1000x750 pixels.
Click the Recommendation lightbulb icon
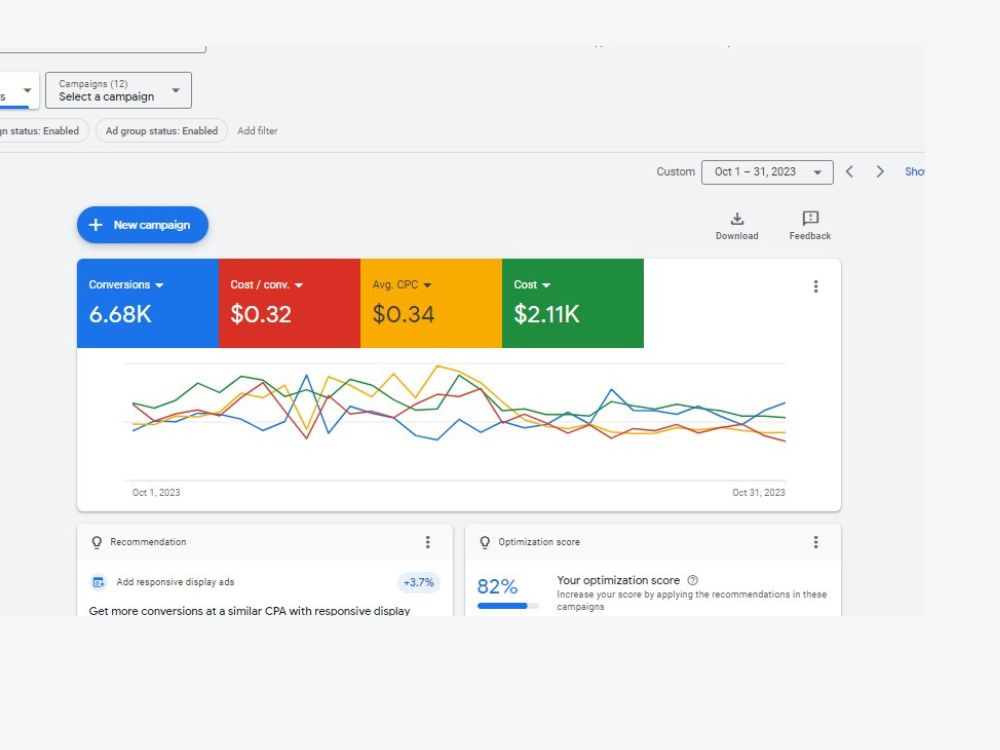(96, 542)
